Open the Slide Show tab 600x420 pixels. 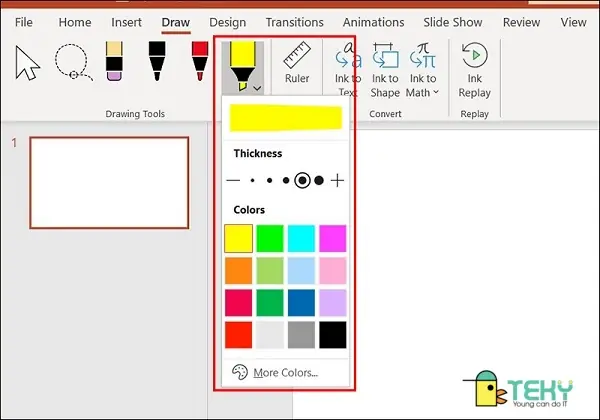[x=453, y=22]
